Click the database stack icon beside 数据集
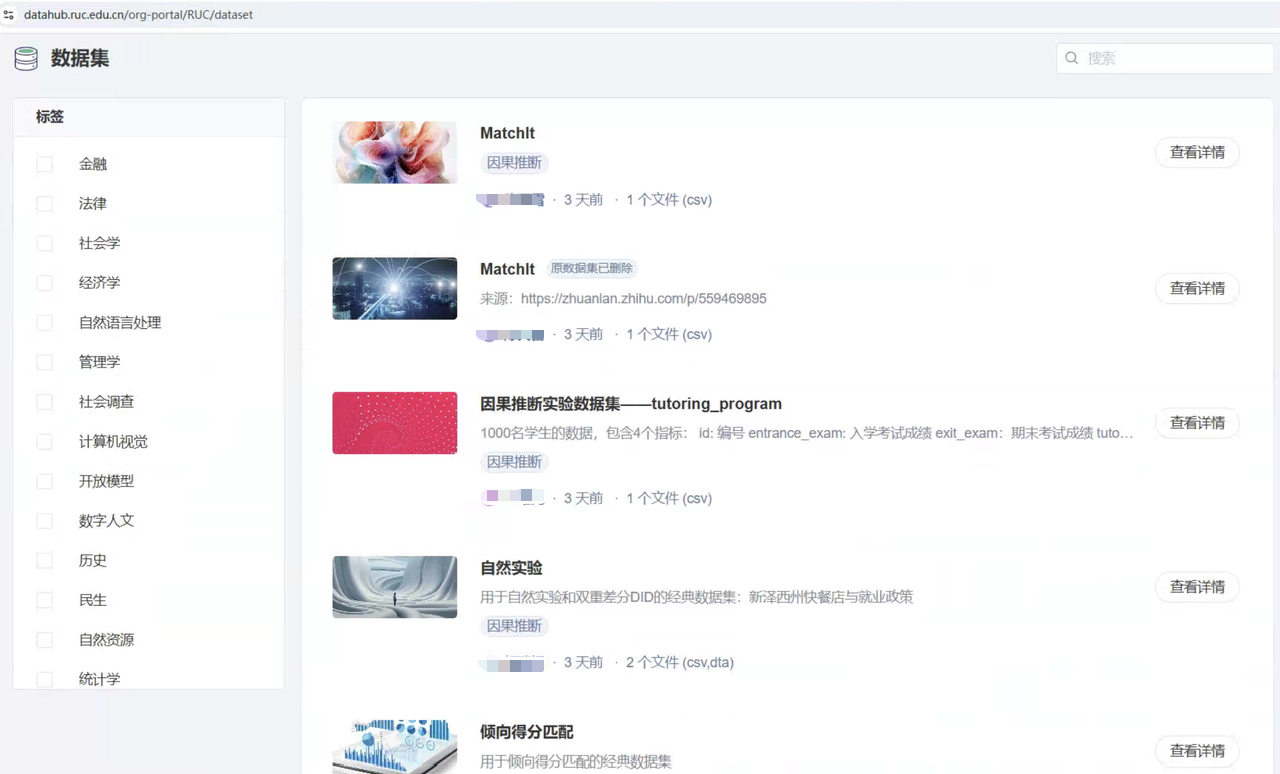The height and width of the screenshot is (774, 1280). [x=26, y=59]
